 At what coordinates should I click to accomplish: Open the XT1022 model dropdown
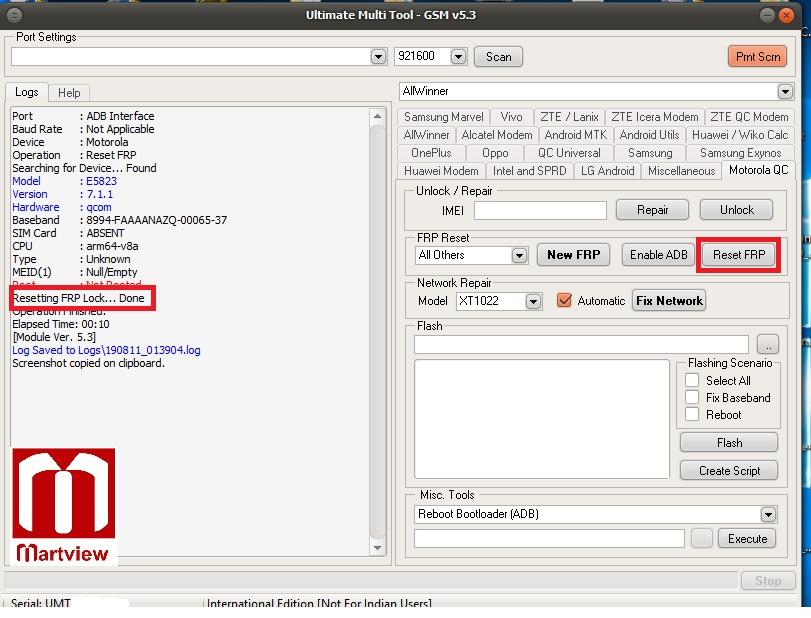(533, 302)
